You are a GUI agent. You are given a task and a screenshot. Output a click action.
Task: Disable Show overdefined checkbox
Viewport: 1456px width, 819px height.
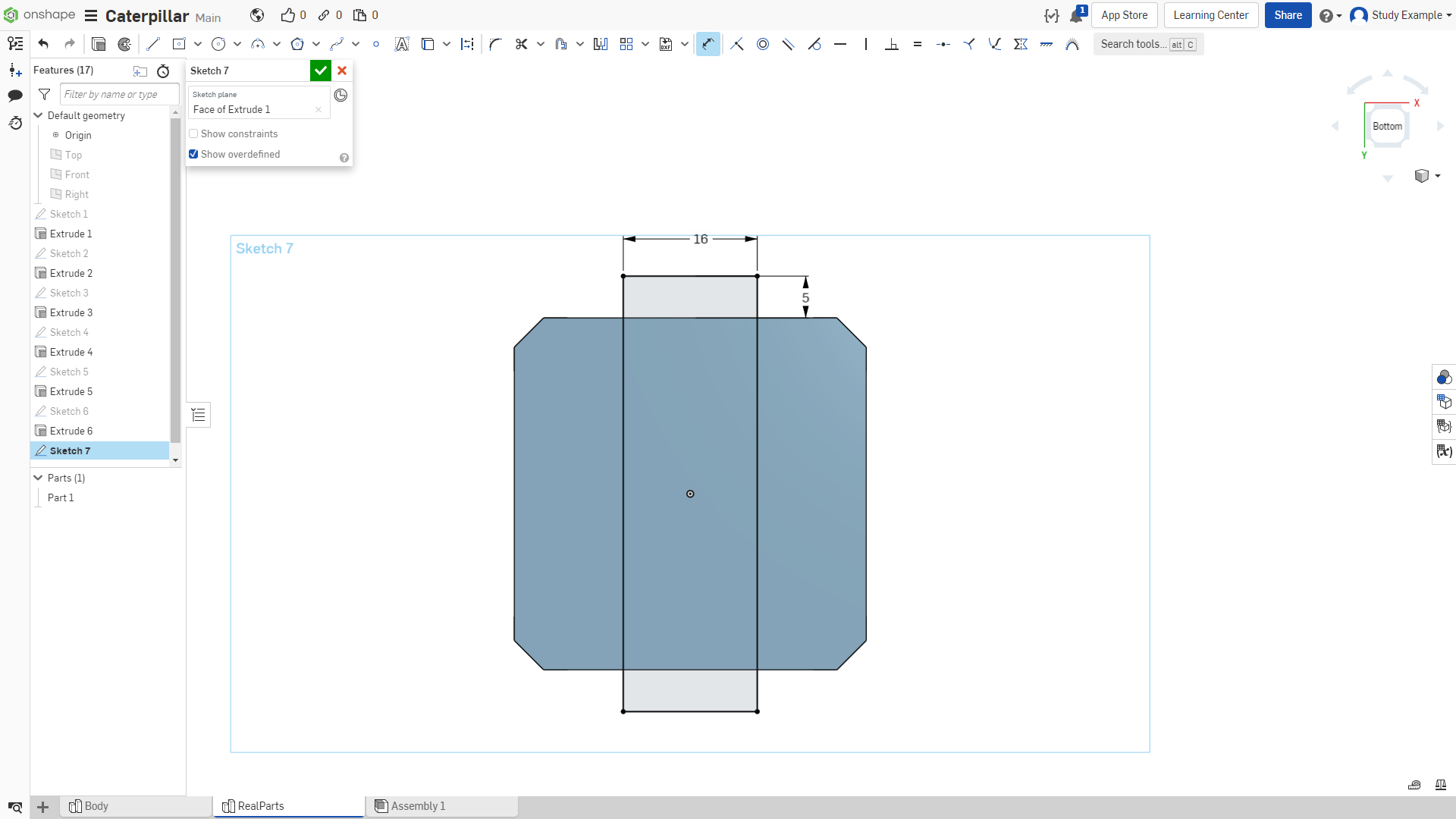click(x=193, y=154)
